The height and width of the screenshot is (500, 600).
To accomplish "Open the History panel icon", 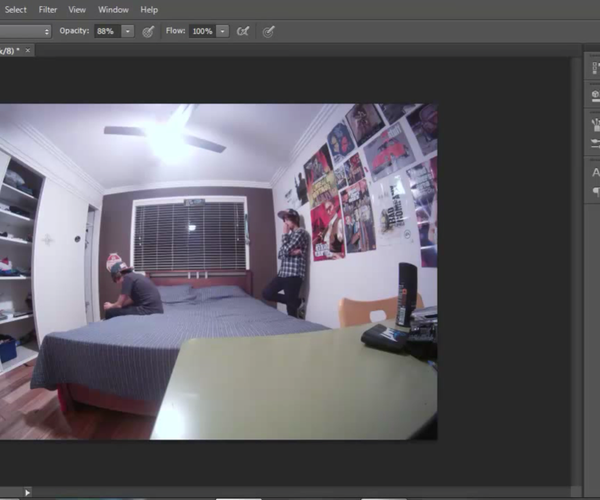I will tap(595, 68).
